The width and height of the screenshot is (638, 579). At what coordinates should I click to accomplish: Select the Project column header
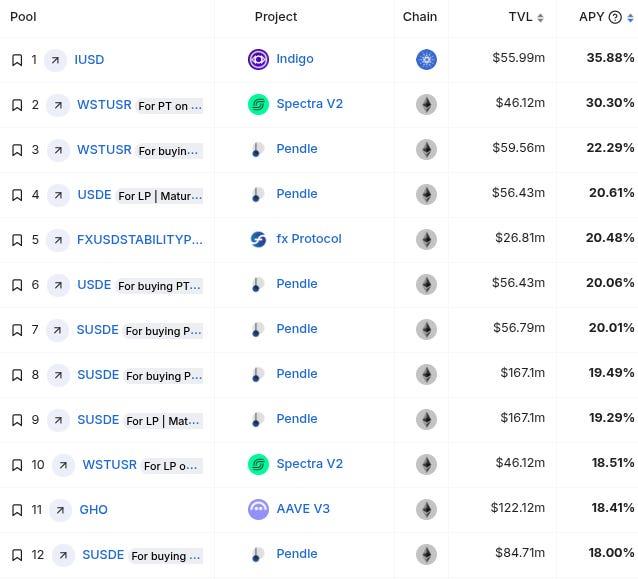[x=276, y=17]
